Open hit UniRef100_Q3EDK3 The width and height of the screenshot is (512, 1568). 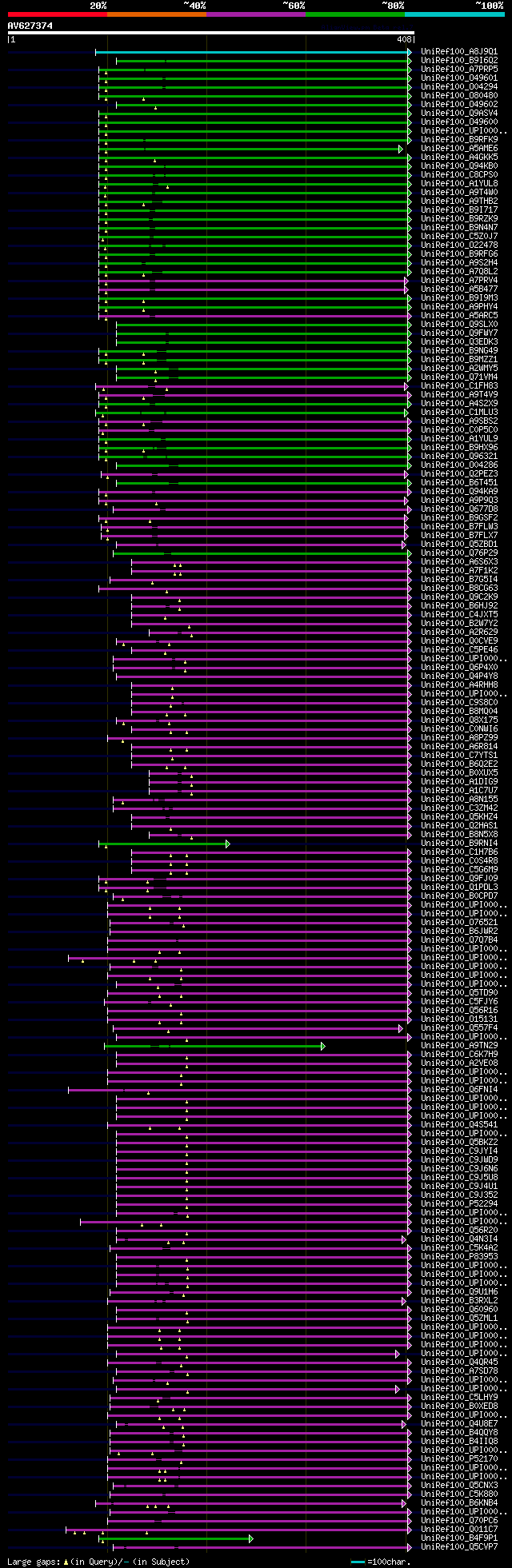(459, 342)
